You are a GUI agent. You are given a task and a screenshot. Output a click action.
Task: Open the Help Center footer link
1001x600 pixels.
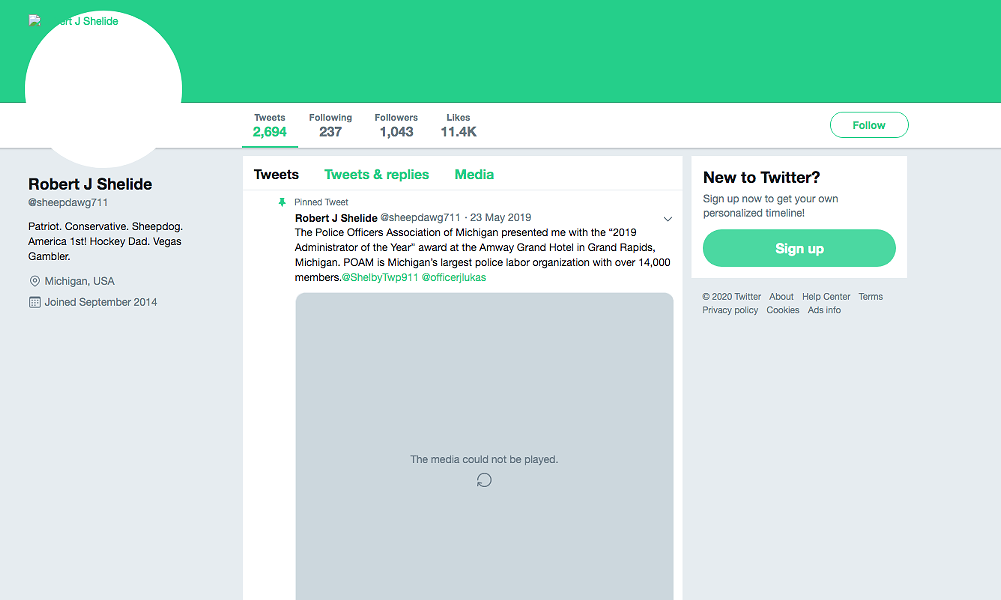pos(826,296)
